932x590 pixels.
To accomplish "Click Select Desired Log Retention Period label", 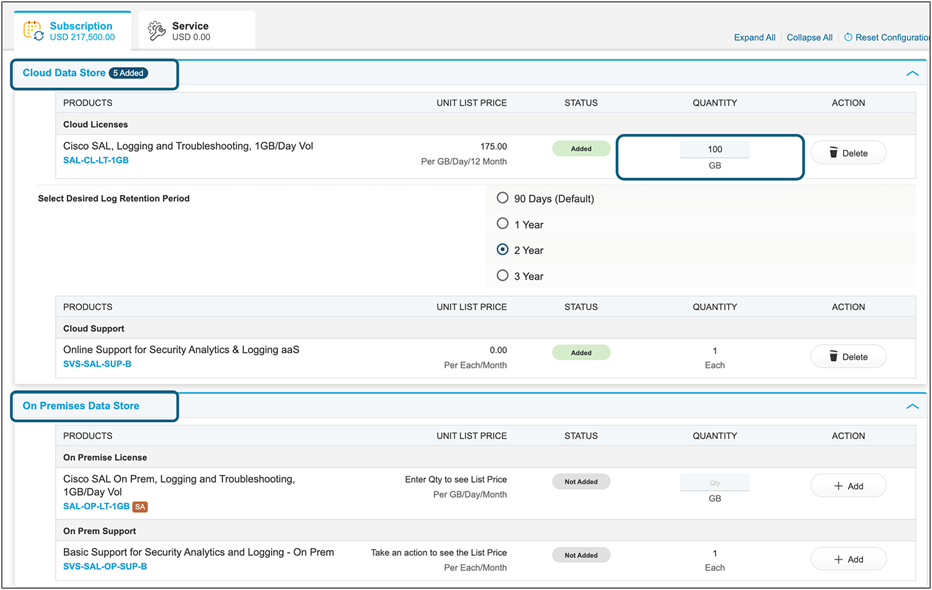I will 114,198.
